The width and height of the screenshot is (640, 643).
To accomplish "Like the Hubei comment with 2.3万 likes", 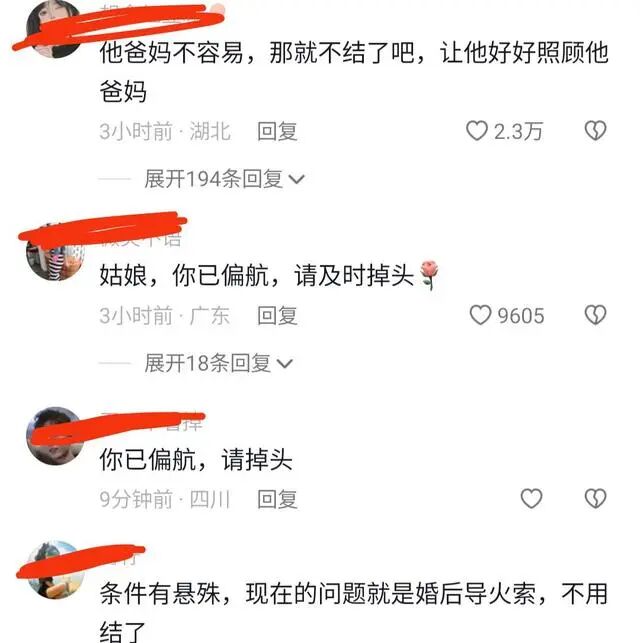I will click(x=477, y=131).
